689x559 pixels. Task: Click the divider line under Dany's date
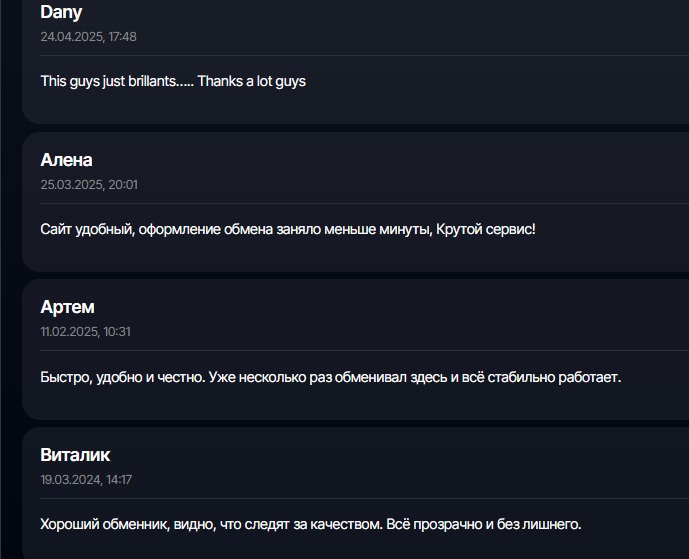(x=360, y=55)
